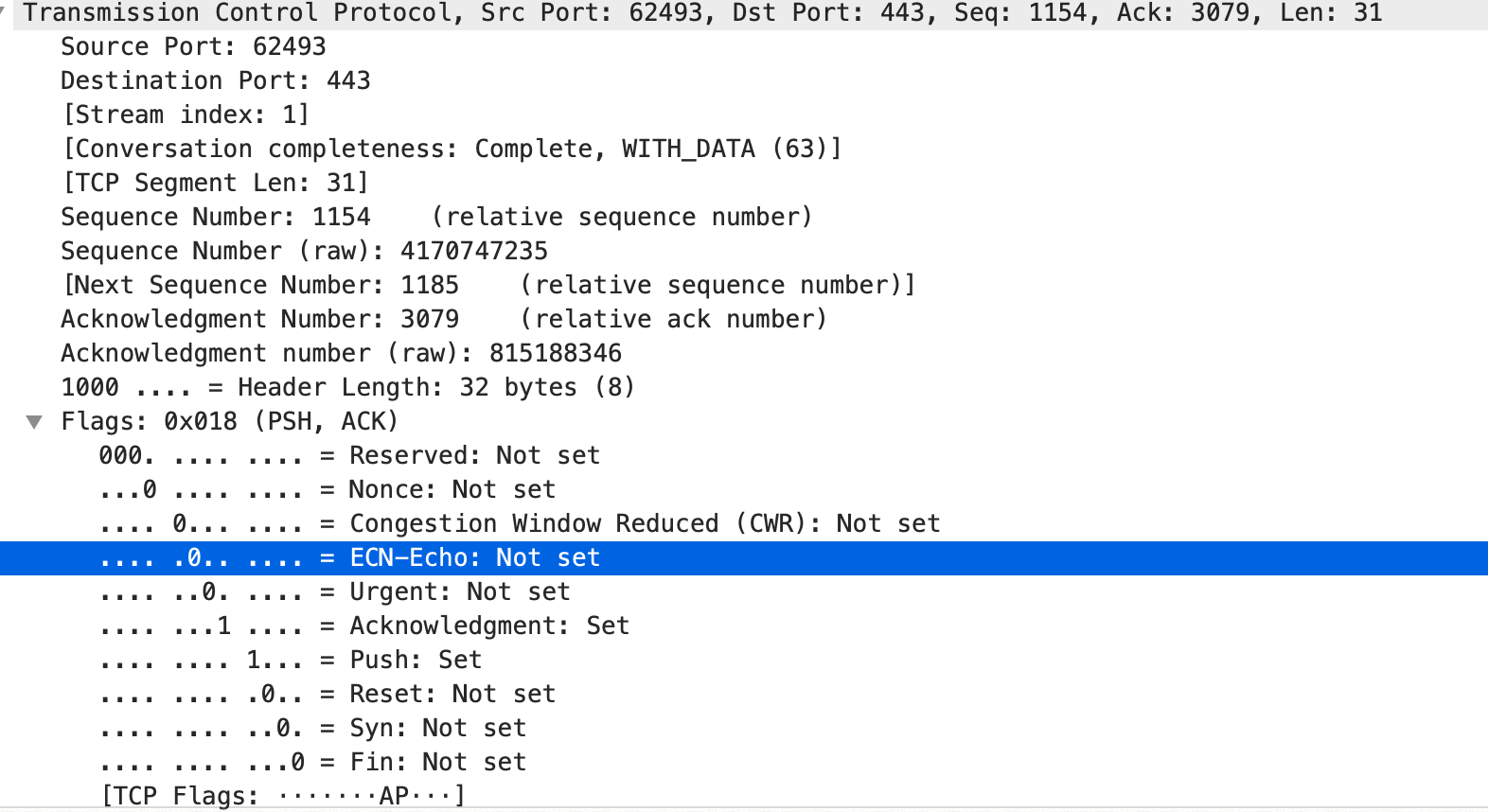Select the Acknowledgment Number: 3079 field
The width and height of the screenshot is (1488, 812).
pos(443,319)
